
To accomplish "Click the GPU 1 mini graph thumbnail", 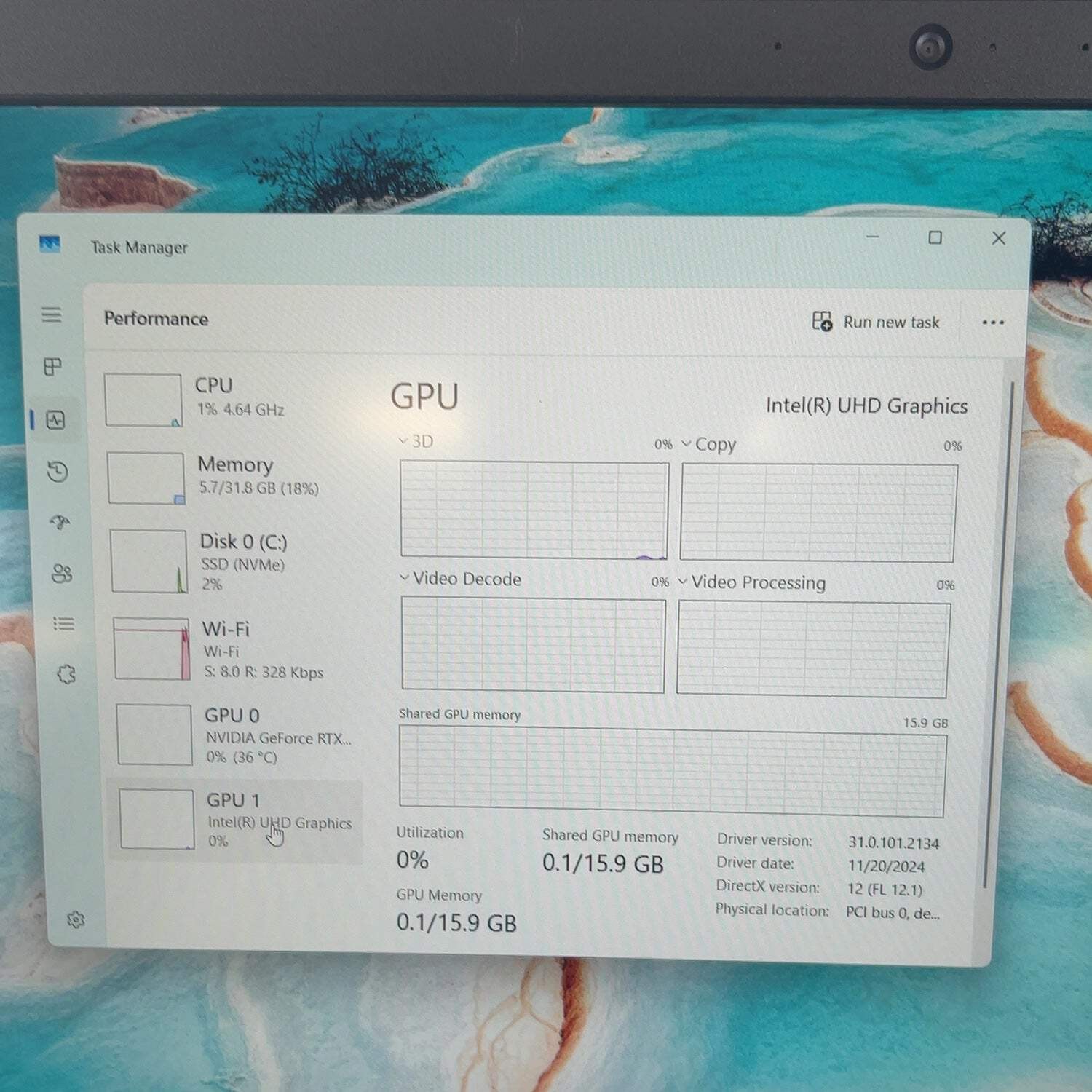I will [157, 820].
